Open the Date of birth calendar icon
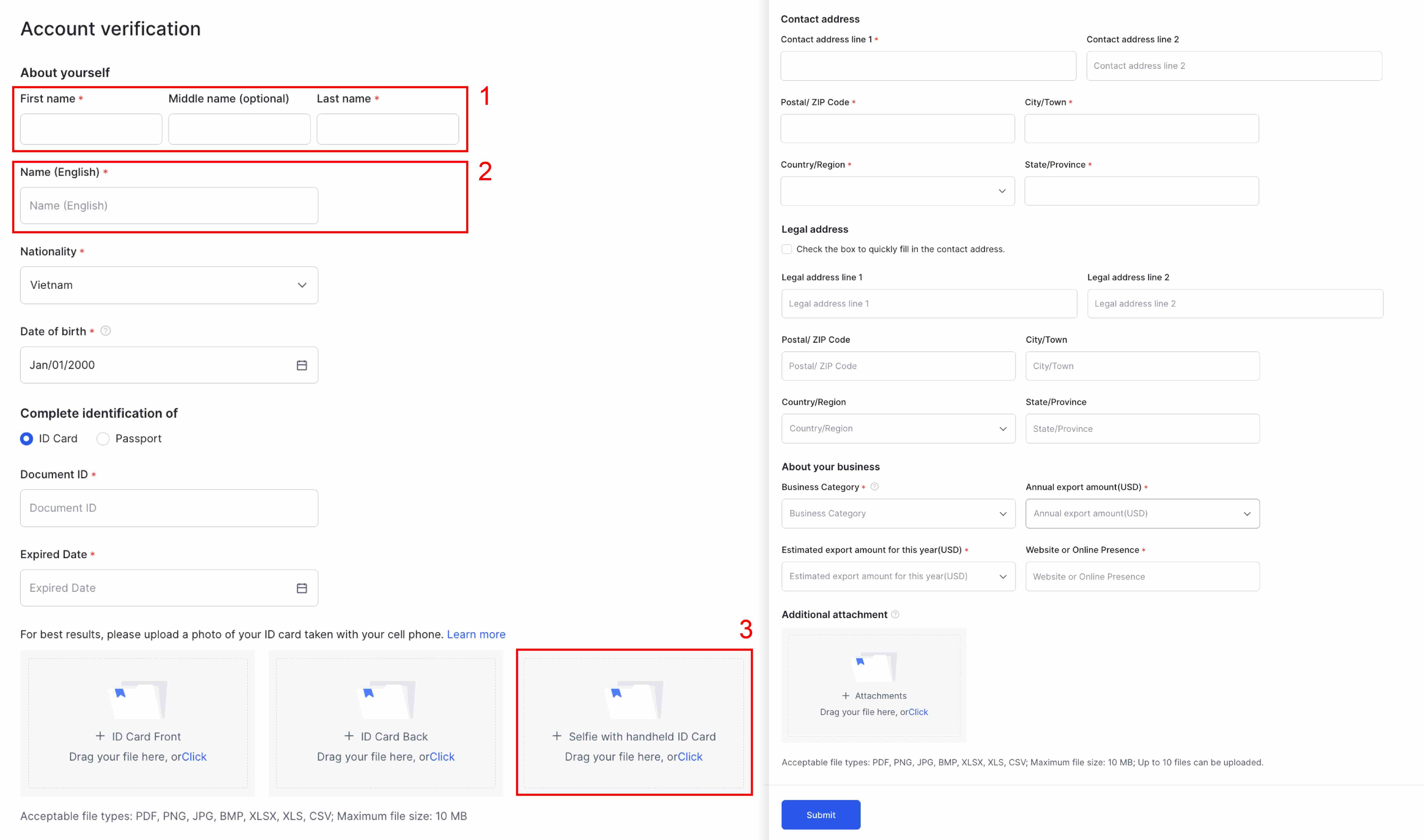Viewport: 1424px width, 840px height. 302,365
